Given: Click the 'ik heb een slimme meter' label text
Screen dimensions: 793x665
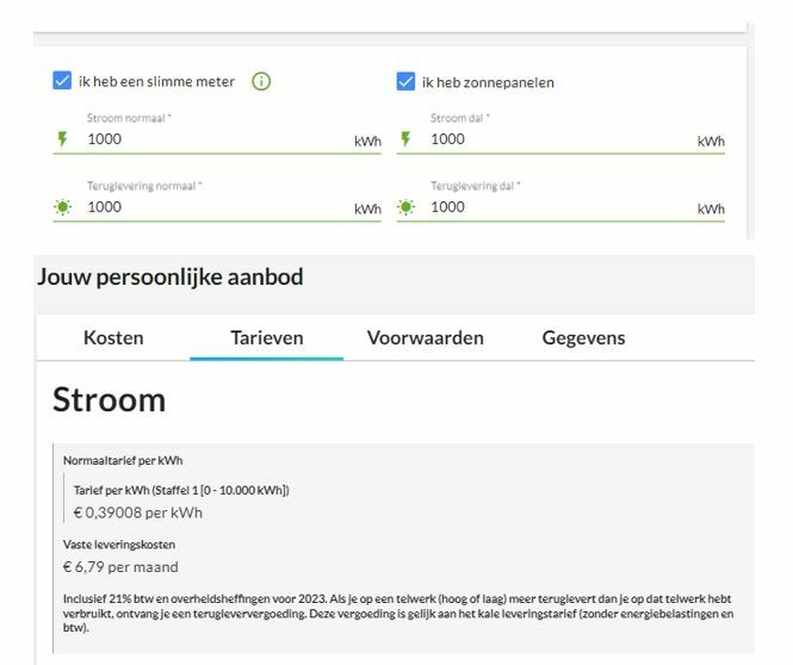Looking at the screenshot, I should tap(157, 81).
